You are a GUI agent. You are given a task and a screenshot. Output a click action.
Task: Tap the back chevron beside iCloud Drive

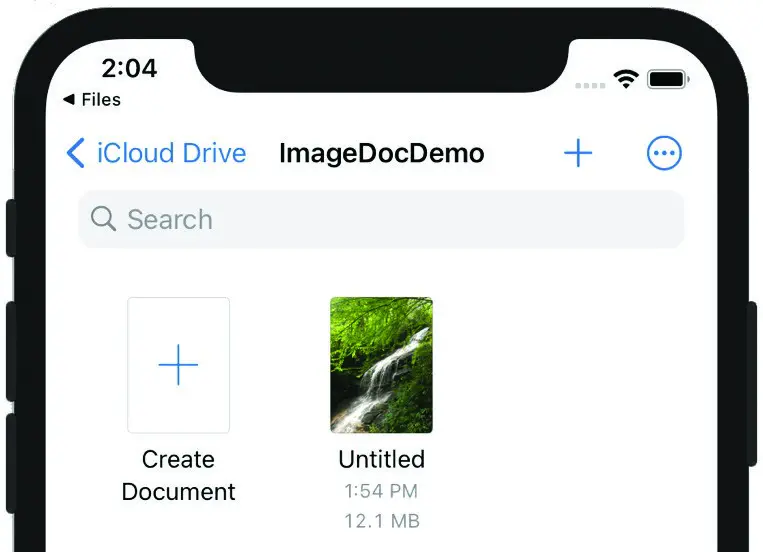(75, 153)
